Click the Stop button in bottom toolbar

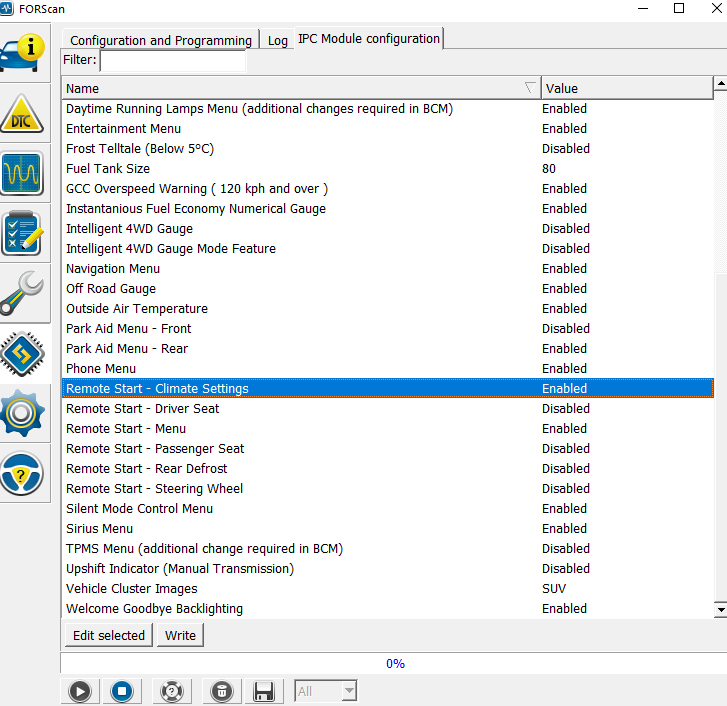click(122, 691)
